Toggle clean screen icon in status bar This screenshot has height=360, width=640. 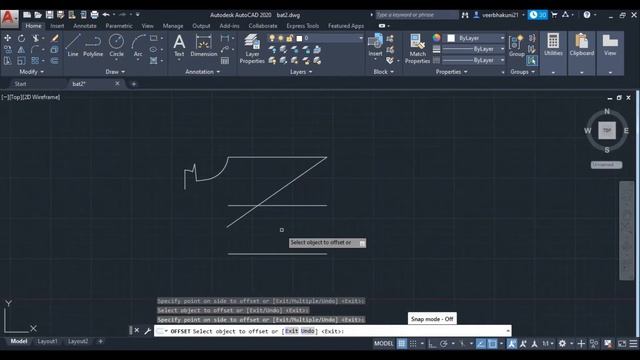pos(622,344)
